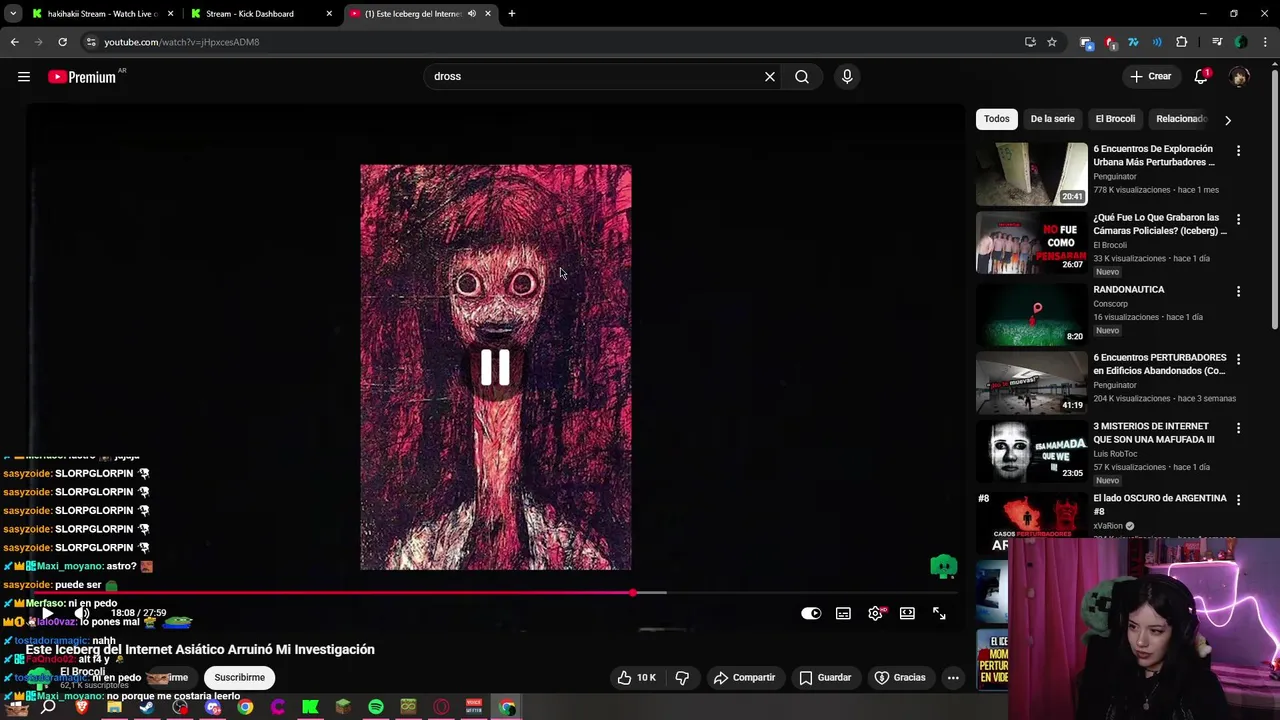This screenshot has width=1280, height=720.
Task: Select the El Brocoli filter chip
Action: click(x=1115, y=119)
